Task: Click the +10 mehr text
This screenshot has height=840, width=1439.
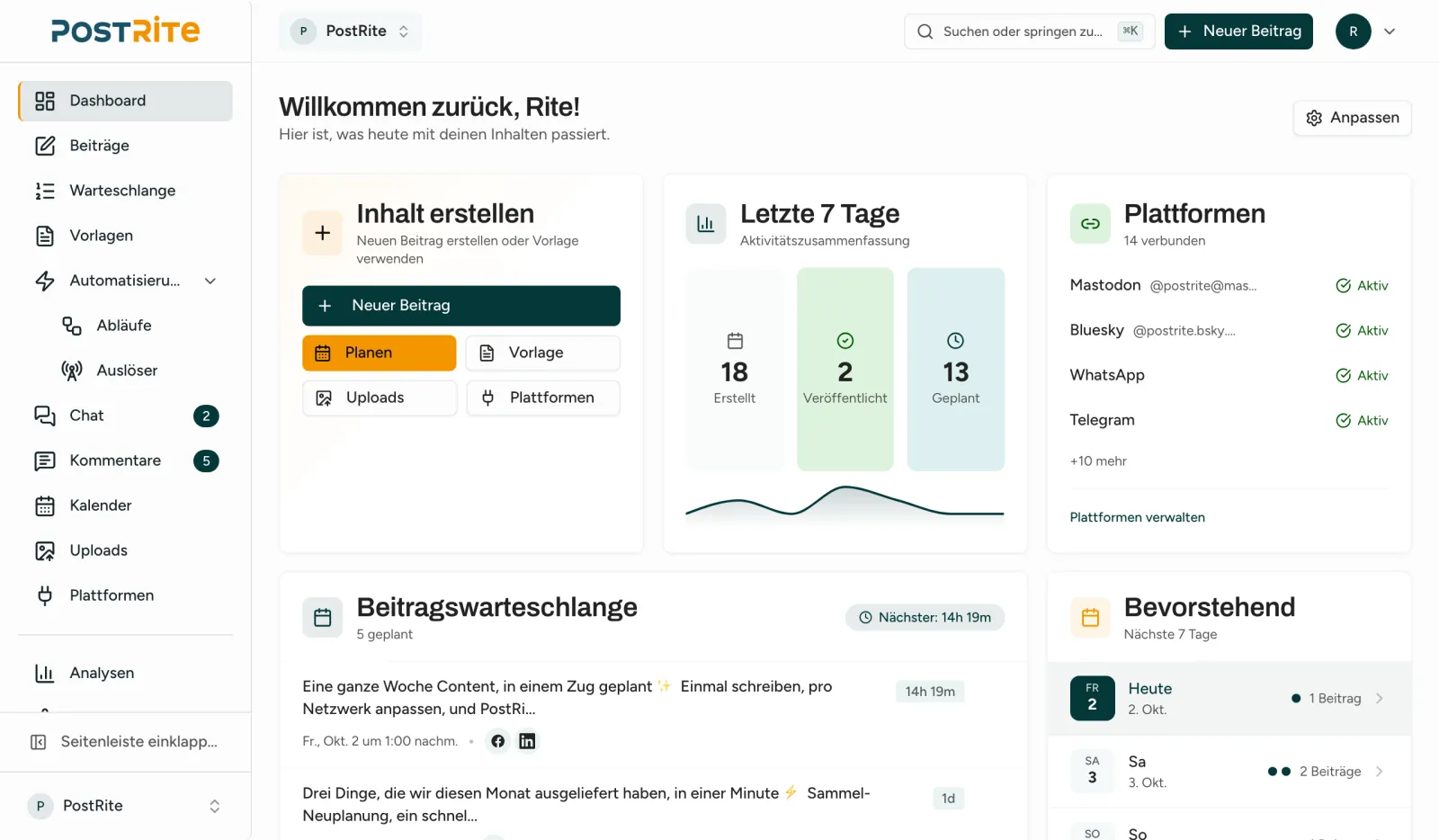Action: [x=1098, y=461]
